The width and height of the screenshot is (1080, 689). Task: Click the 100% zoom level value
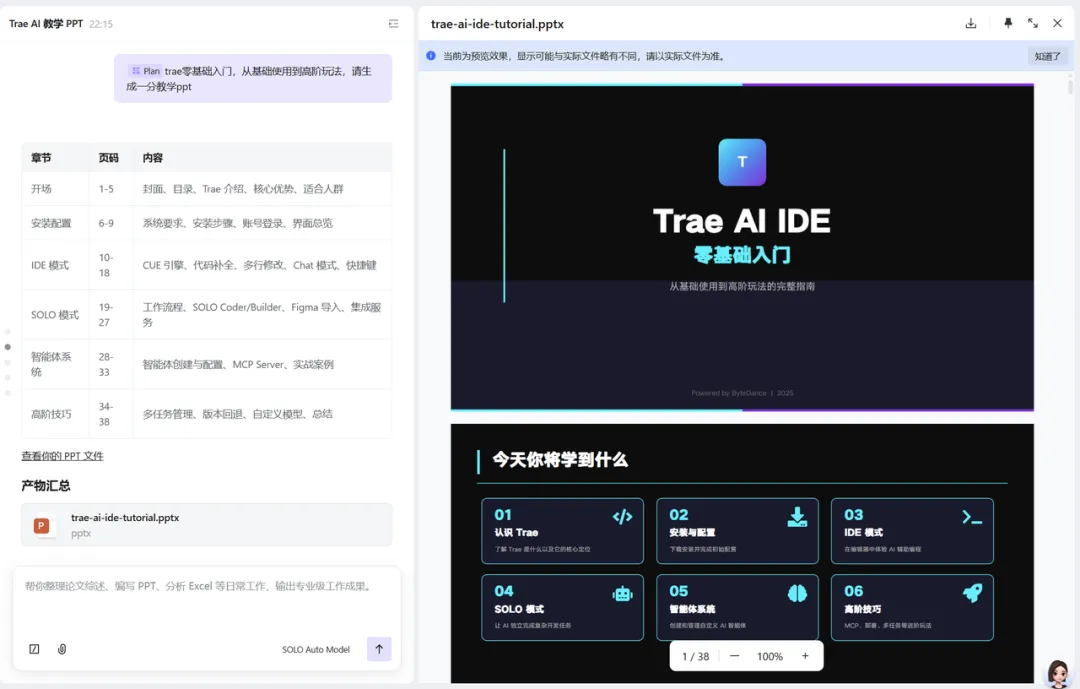pos(769,657)
